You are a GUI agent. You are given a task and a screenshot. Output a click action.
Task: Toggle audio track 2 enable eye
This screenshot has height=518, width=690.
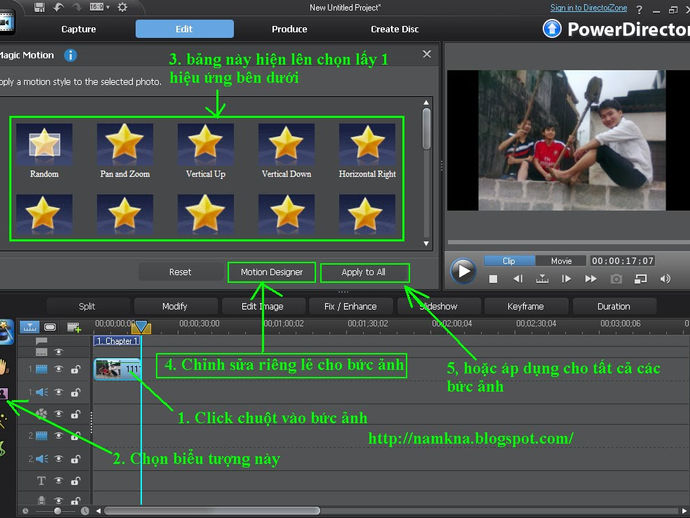[x=59, y=459]
